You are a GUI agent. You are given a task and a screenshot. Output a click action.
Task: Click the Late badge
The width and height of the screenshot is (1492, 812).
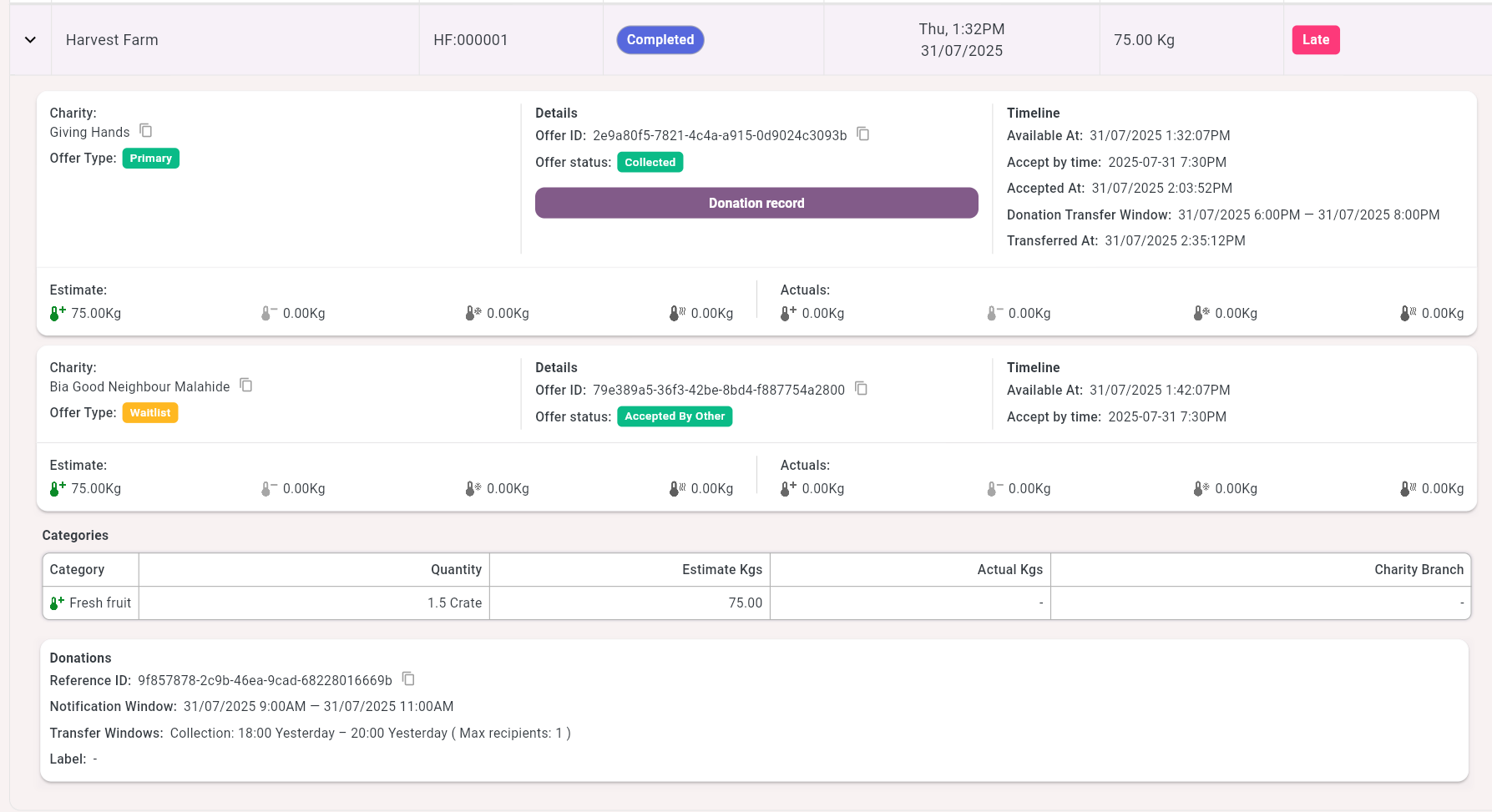click(1315, 40)
